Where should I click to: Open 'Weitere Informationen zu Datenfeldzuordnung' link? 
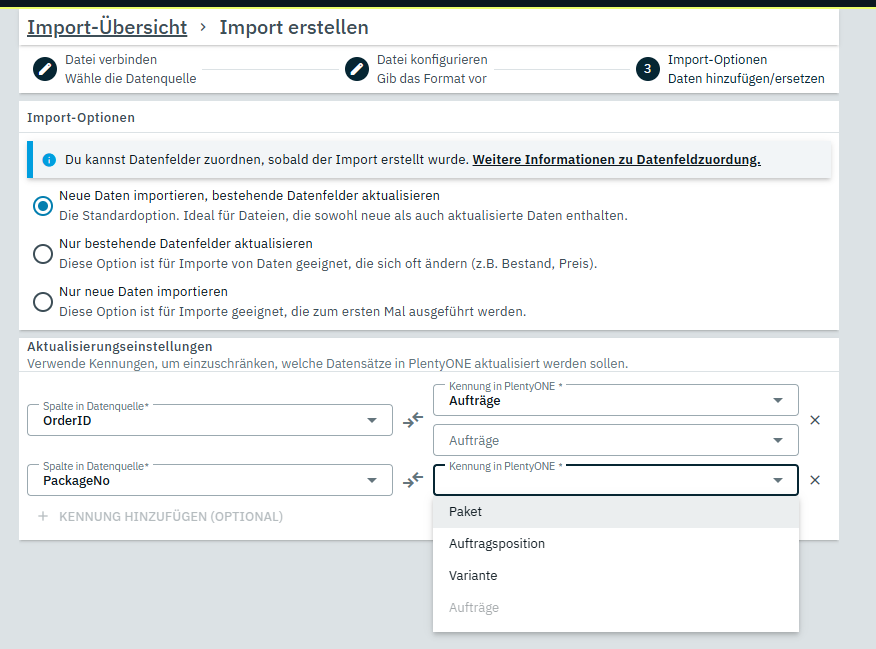click(x=616, y=160)
